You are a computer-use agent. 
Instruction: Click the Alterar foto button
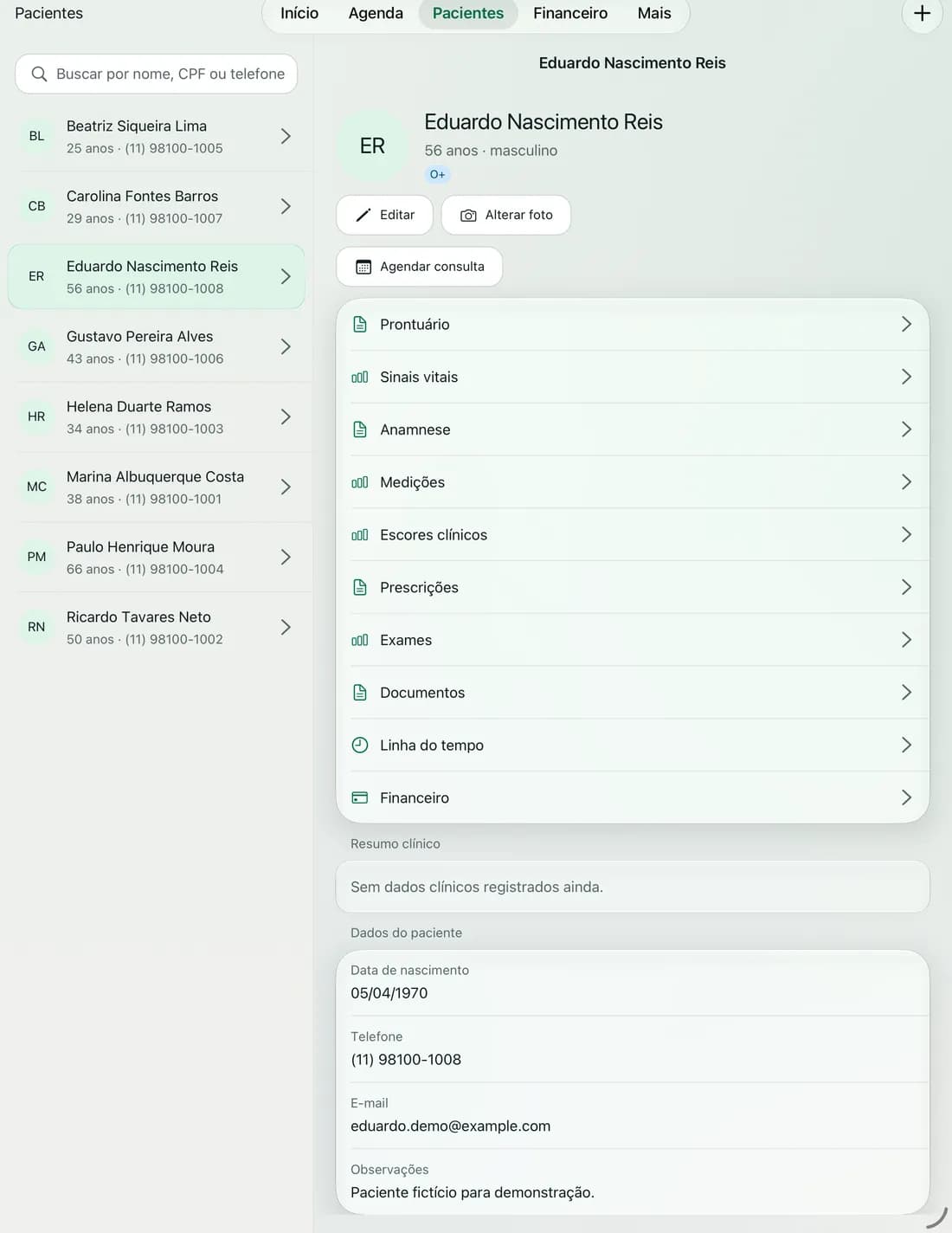pyautogui.click(x=506, y=215)
